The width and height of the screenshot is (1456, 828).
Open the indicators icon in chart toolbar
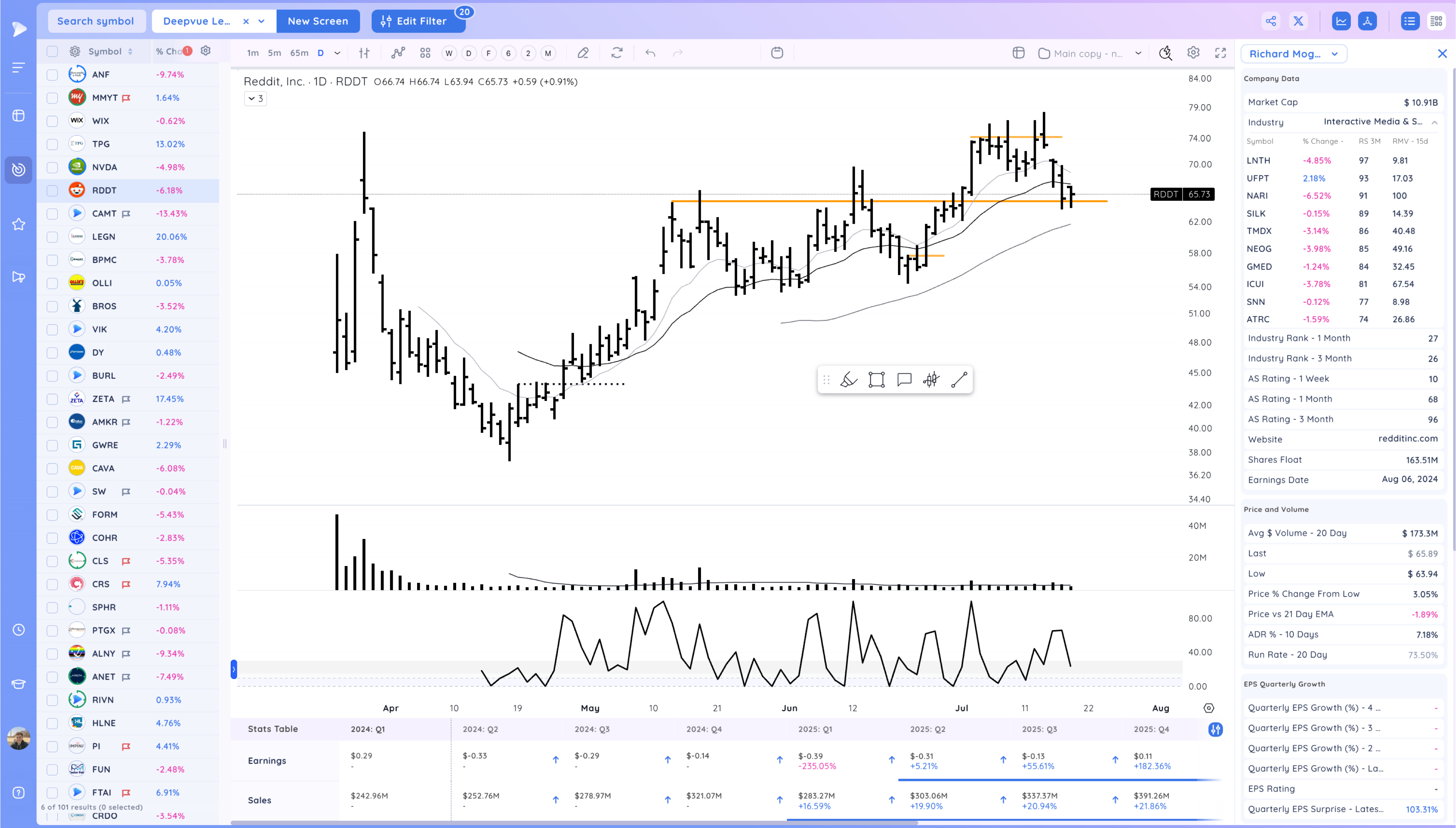[398, 53]
